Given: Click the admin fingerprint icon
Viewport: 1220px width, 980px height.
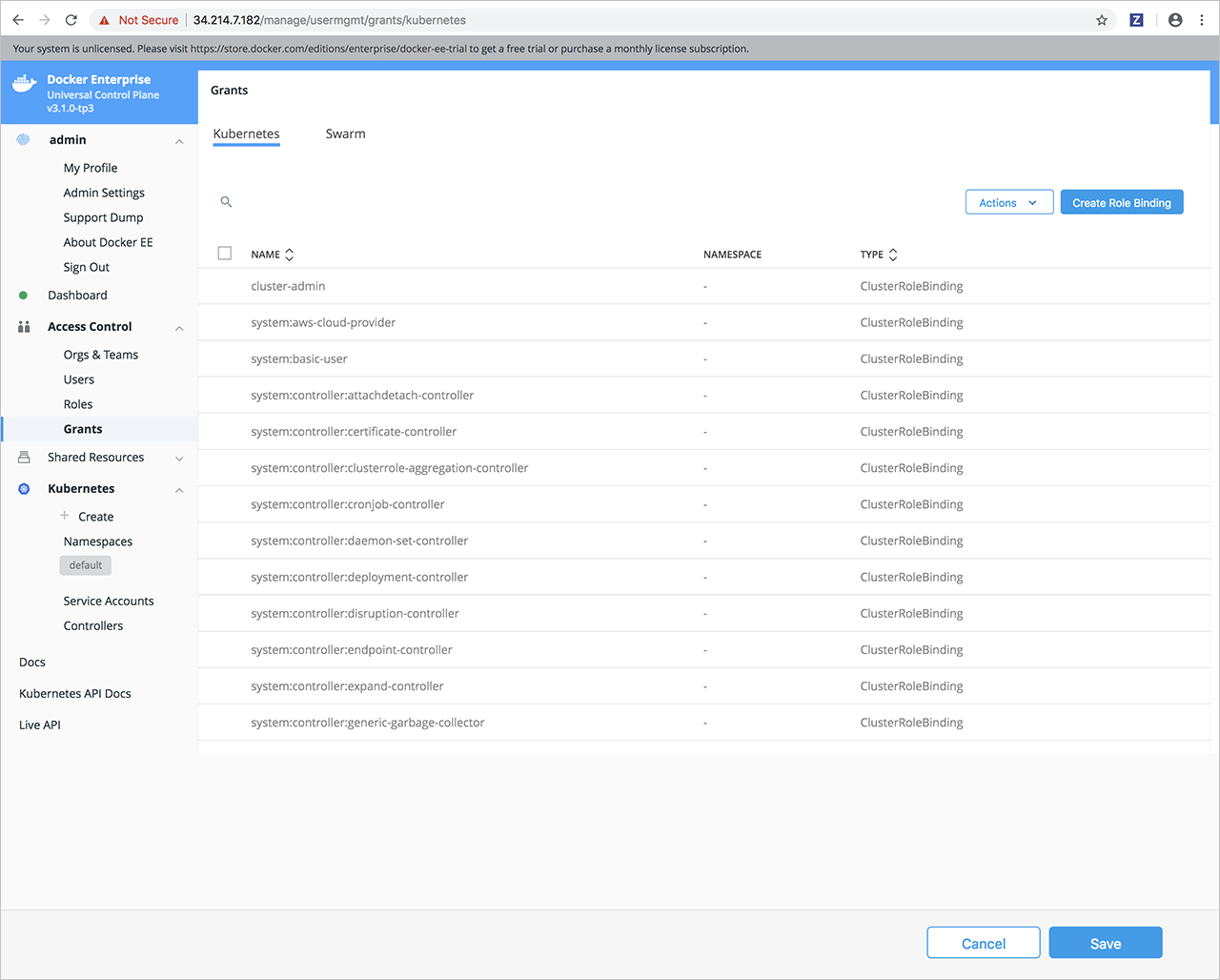Looking at the screenshot, I should (24, 140).
